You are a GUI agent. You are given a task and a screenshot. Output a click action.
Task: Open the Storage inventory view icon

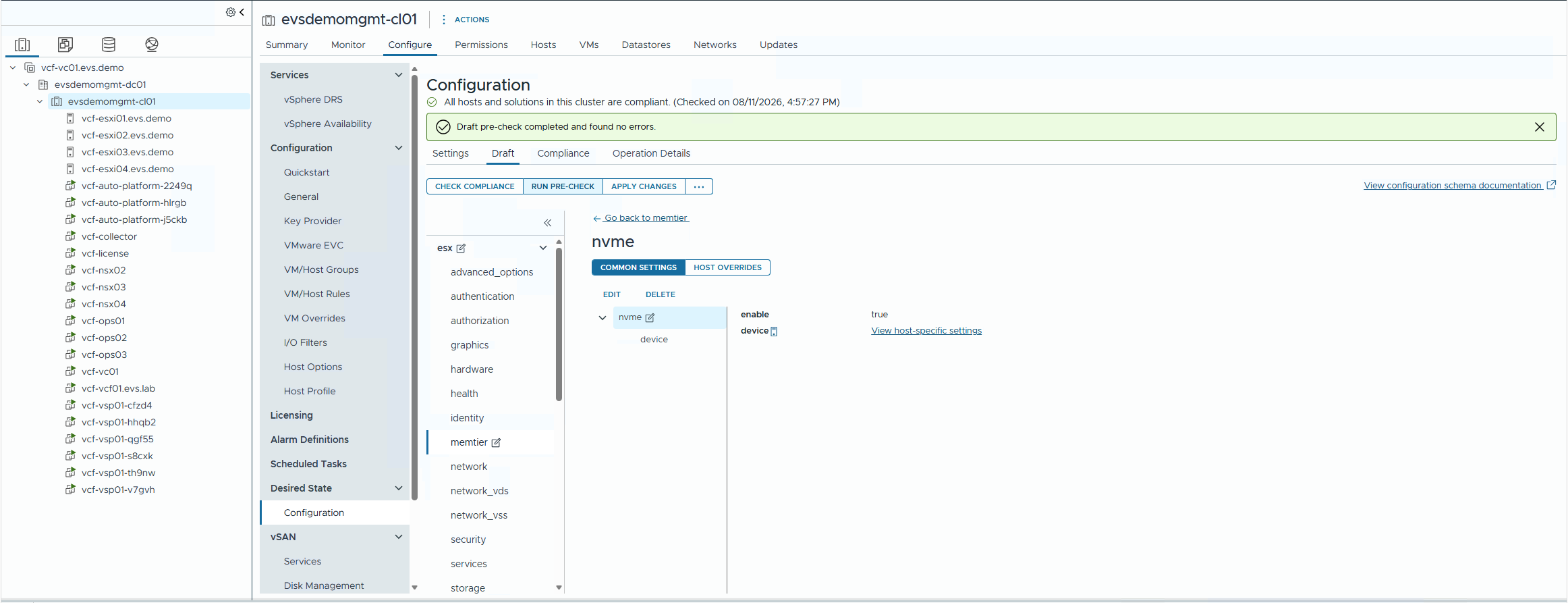[x=109, y=45]
